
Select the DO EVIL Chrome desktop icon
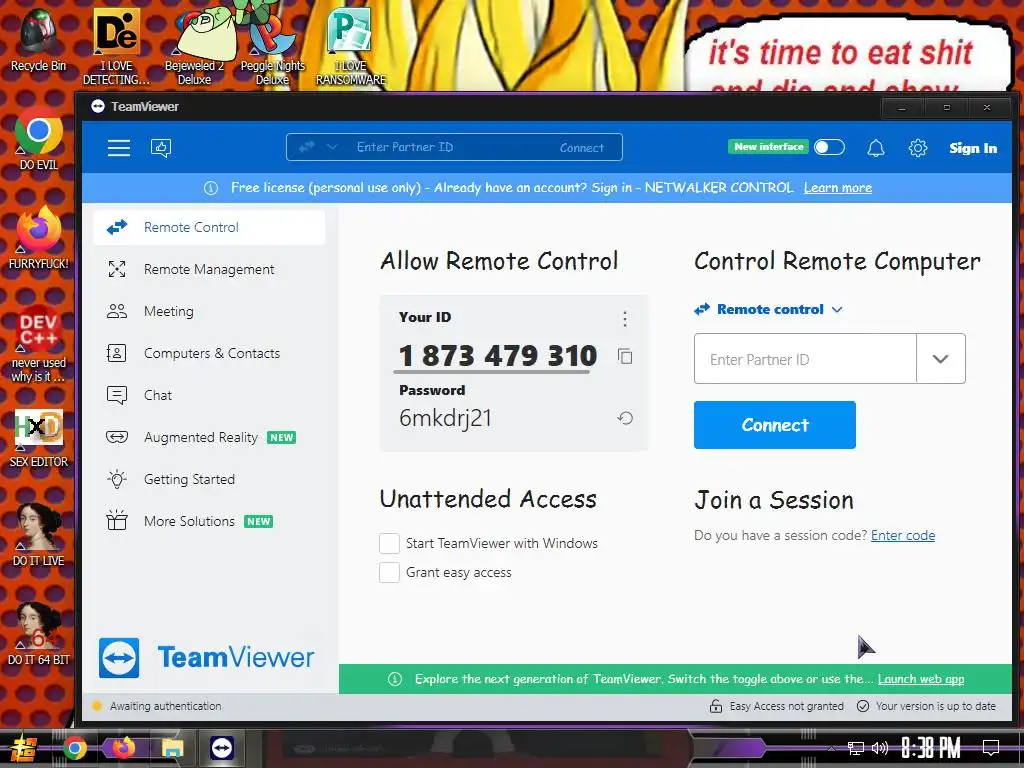point(38,139)
